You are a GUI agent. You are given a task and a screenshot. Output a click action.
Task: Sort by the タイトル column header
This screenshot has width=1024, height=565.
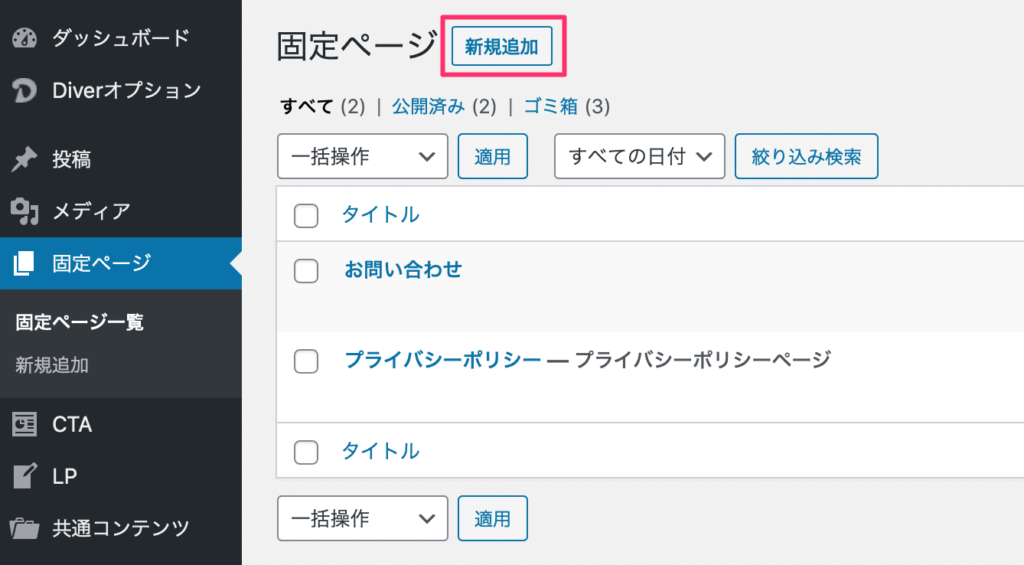click(x=380, y=215)
